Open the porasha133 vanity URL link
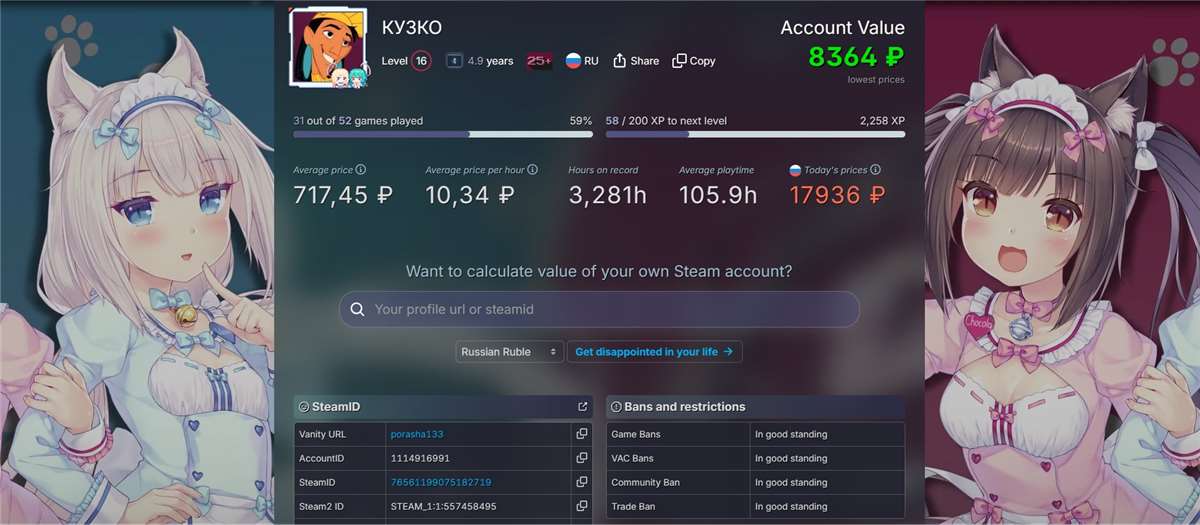The height and width of the screenshot is (525, 1200). tap(416, 434)
